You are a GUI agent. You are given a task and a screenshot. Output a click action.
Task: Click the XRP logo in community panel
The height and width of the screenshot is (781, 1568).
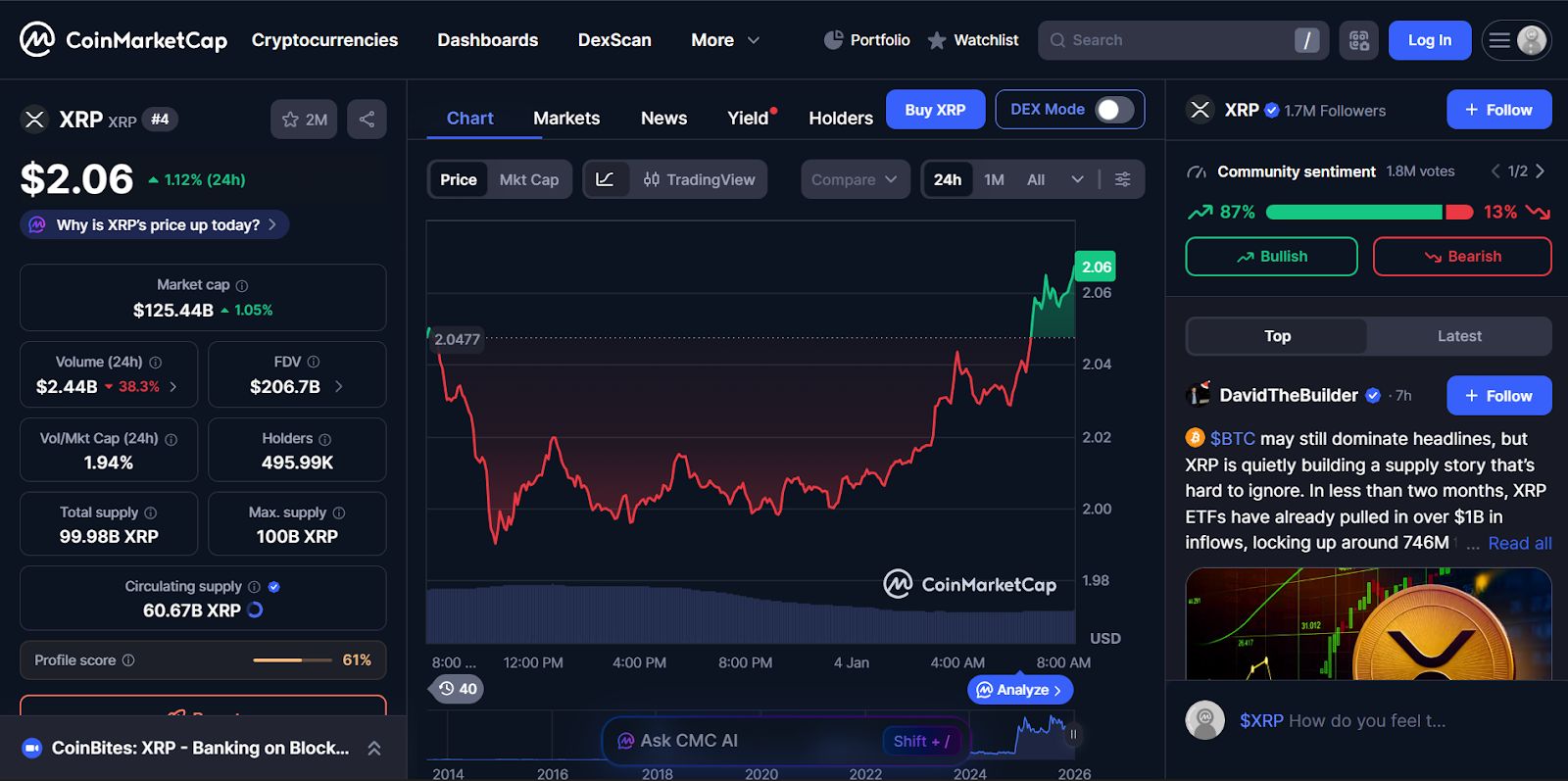1200,110
